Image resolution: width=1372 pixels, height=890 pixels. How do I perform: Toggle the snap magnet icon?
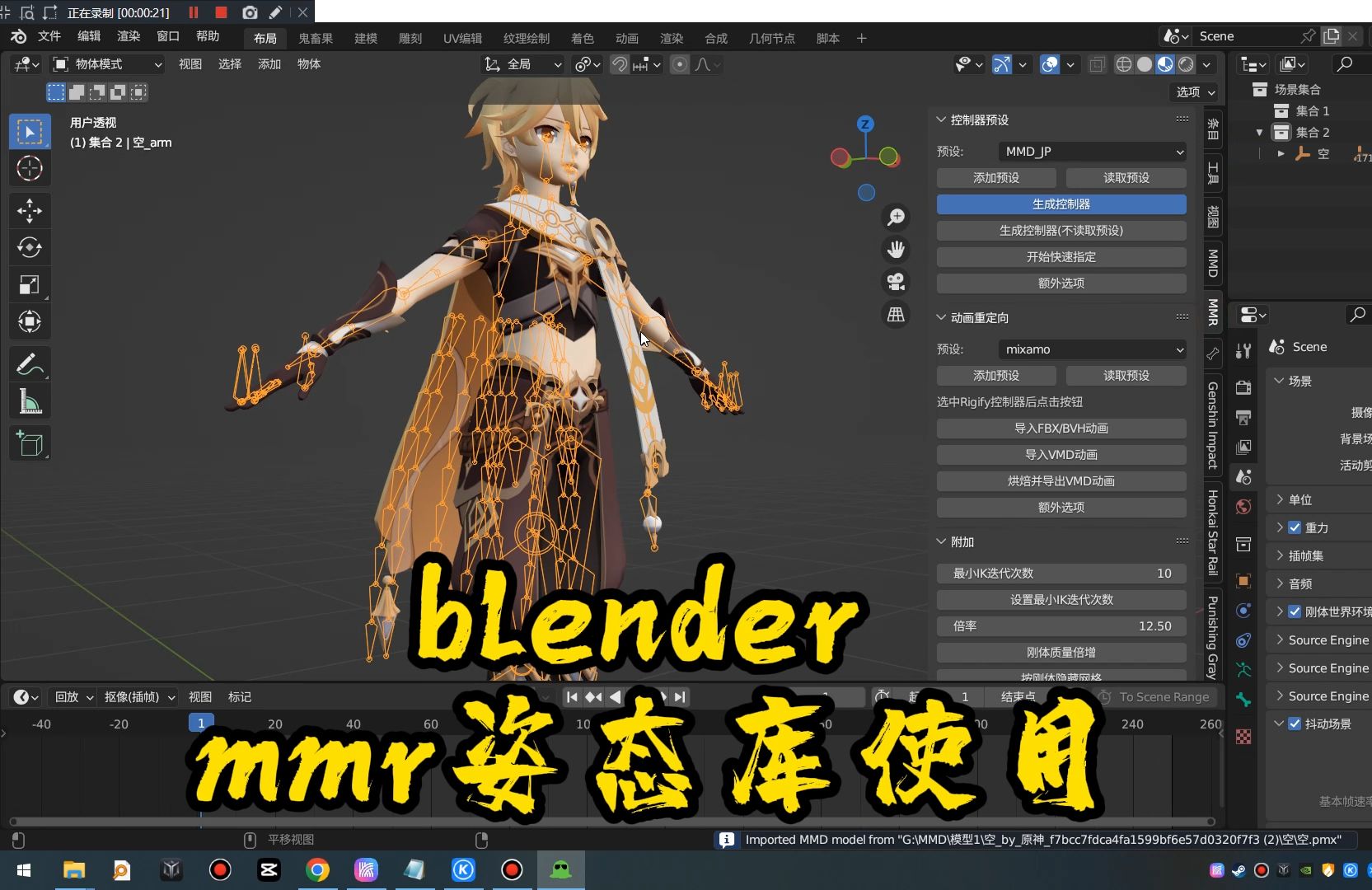tap(620, 64)
